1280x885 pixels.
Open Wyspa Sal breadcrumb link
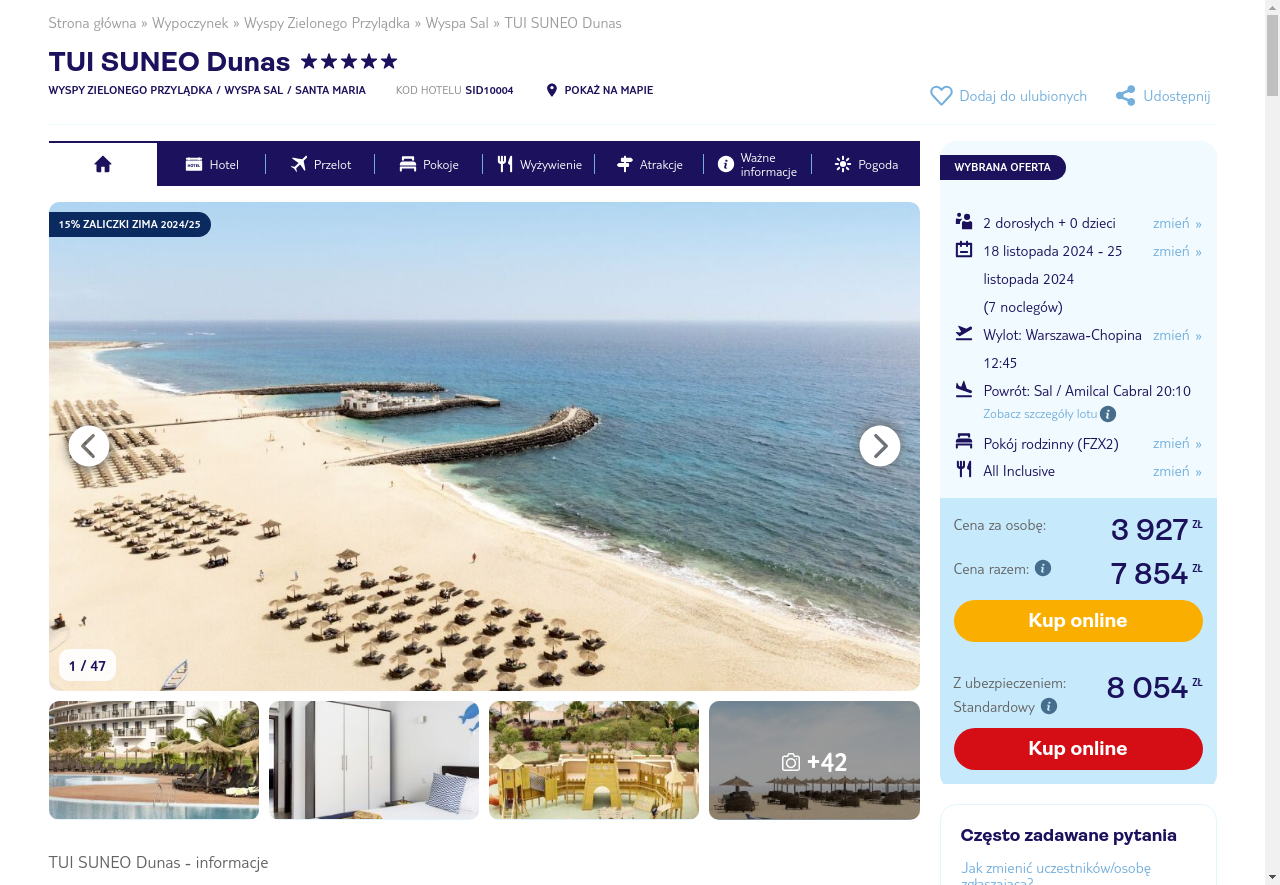(457, 23)
